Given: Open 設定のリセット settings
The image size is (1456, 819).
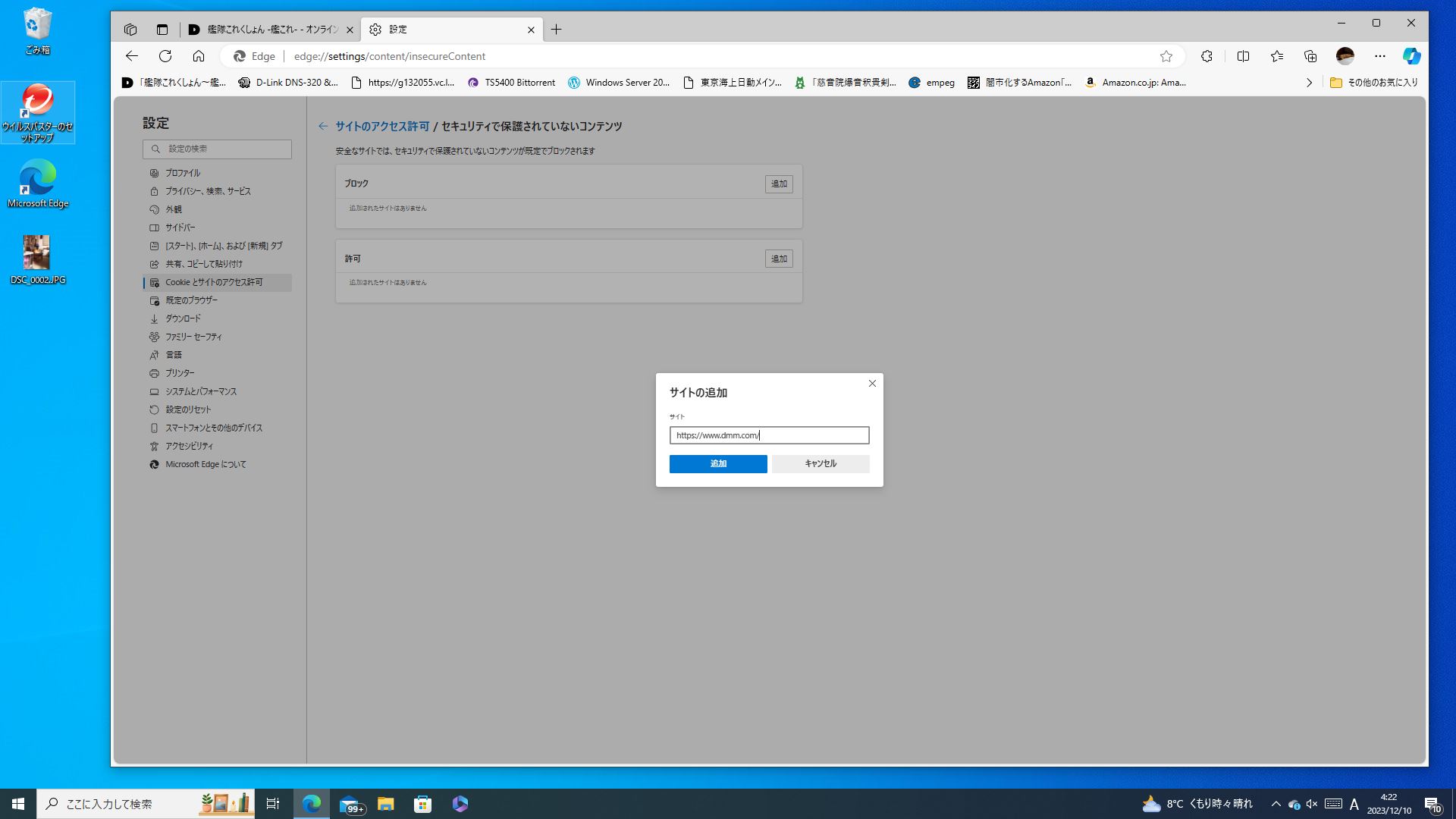Looking at the screenshot, I should point(217,409).
